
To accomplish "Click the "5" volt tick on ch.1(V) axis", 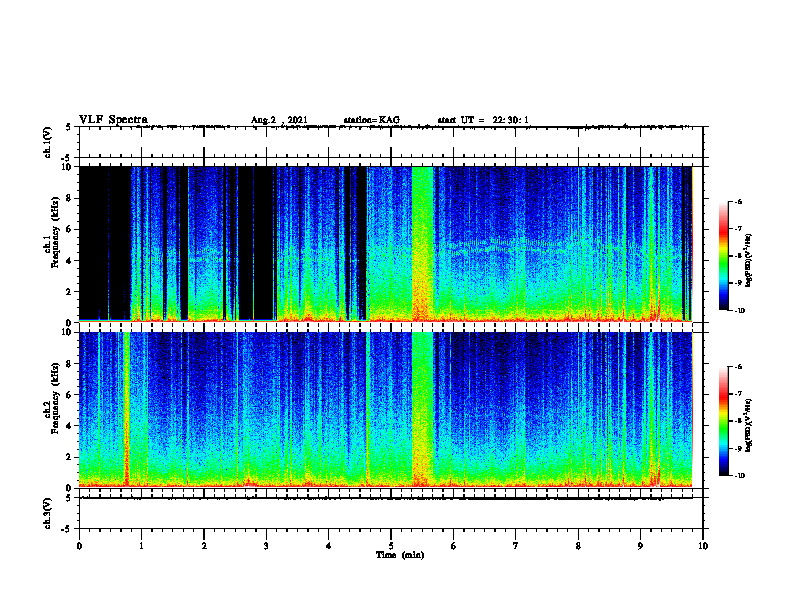I will (68, 127).
